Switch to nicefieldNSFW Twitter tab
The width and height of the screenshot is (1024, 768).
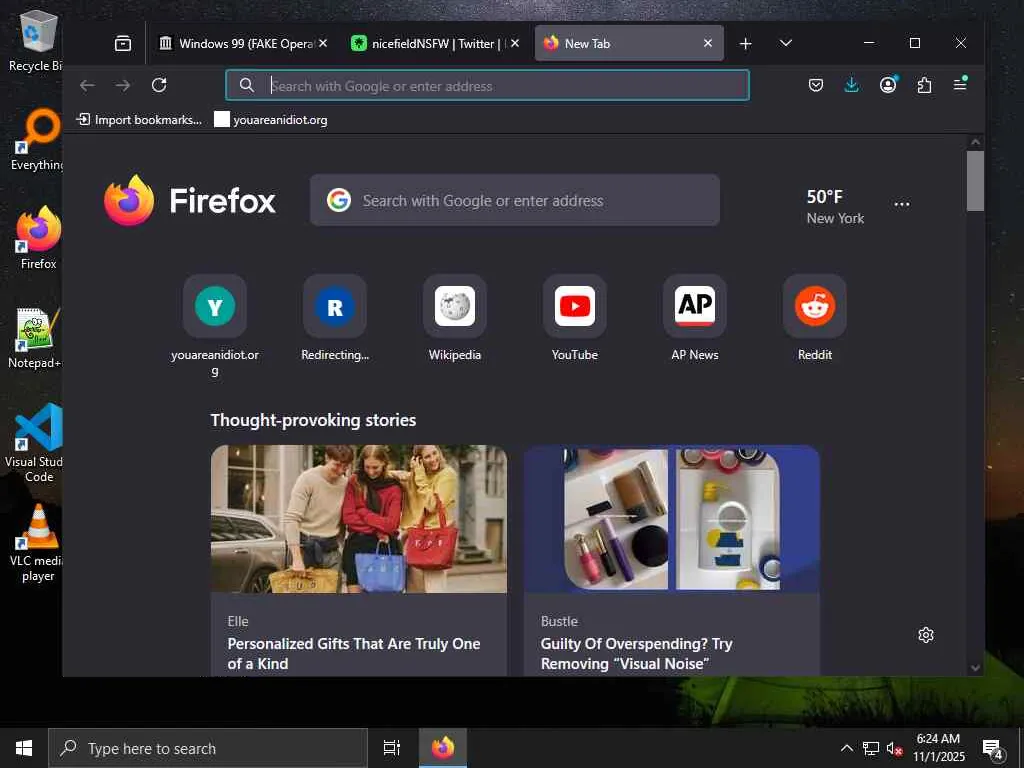(430, 44)
